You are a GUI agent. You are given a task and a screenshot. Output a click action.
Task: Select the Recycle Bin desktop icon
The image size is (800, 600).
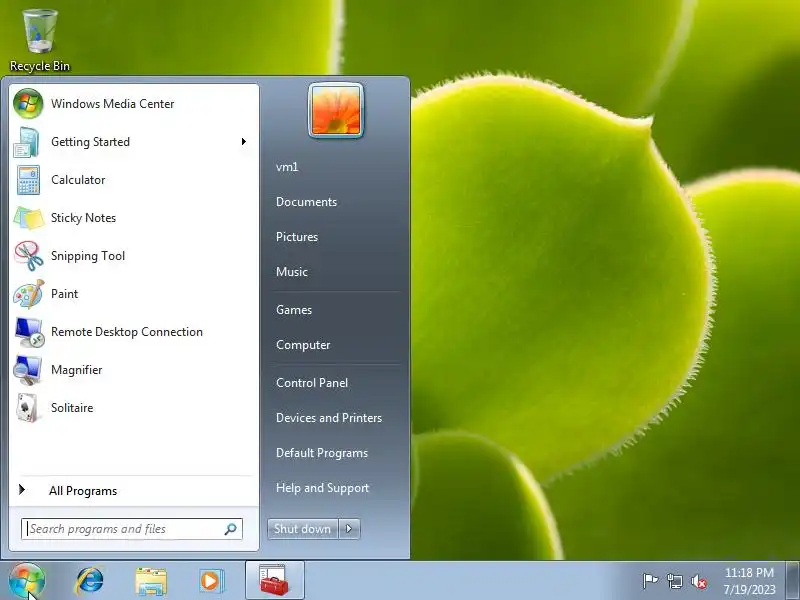coord(40,40)
